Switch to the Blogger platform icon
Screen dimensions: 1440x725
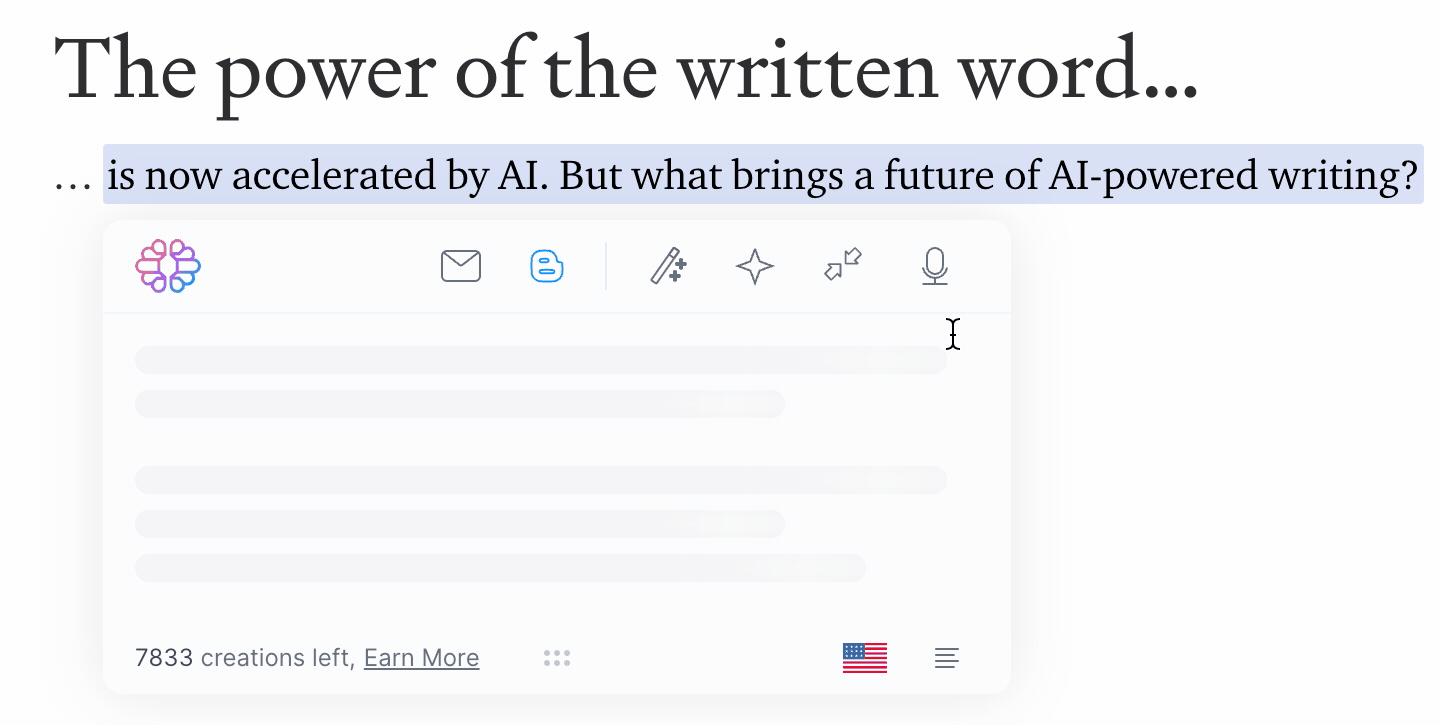point(546,266)
